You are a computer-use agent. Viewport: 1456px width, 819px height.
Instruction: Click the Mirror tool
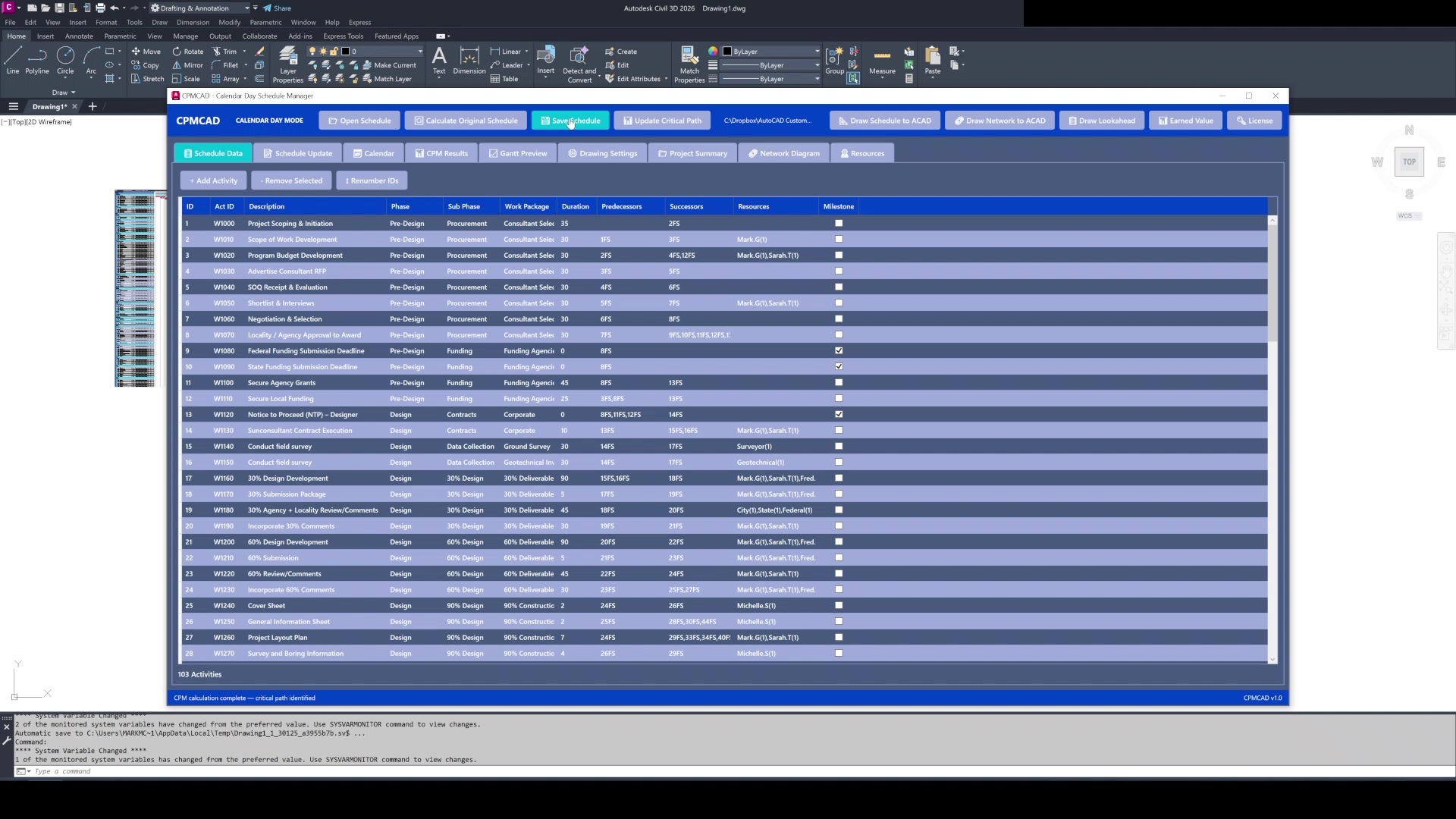pyautogui.click(x=187, y=65)
